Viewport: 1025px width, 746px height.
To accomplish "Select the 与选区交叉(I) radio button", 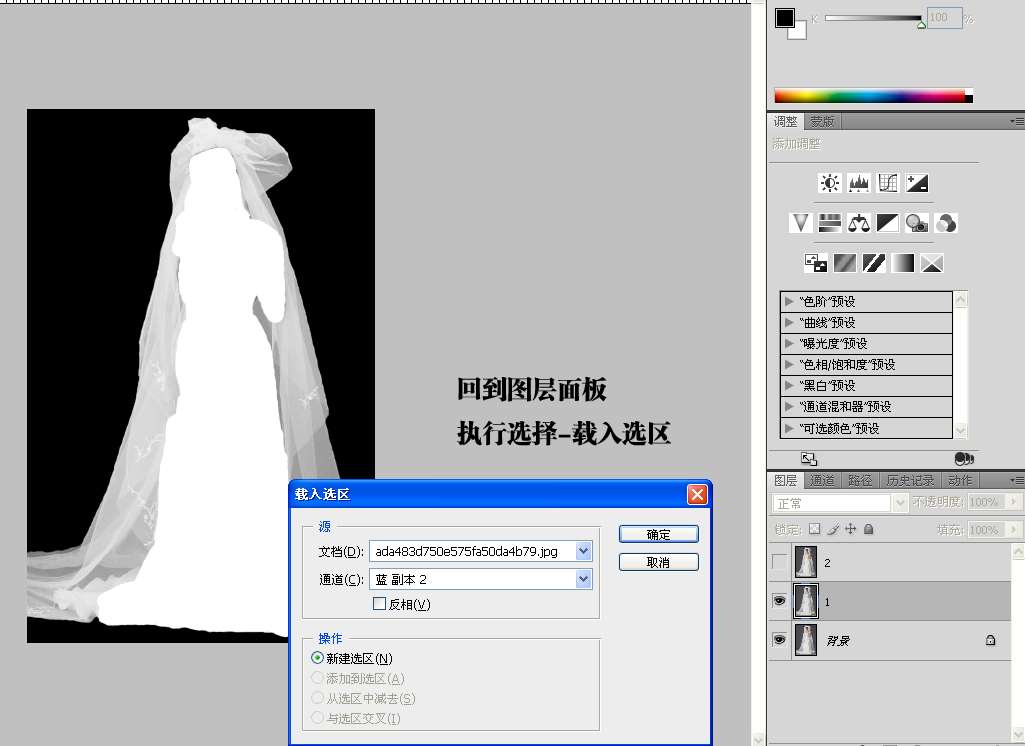I will click(x=318, y=718).
